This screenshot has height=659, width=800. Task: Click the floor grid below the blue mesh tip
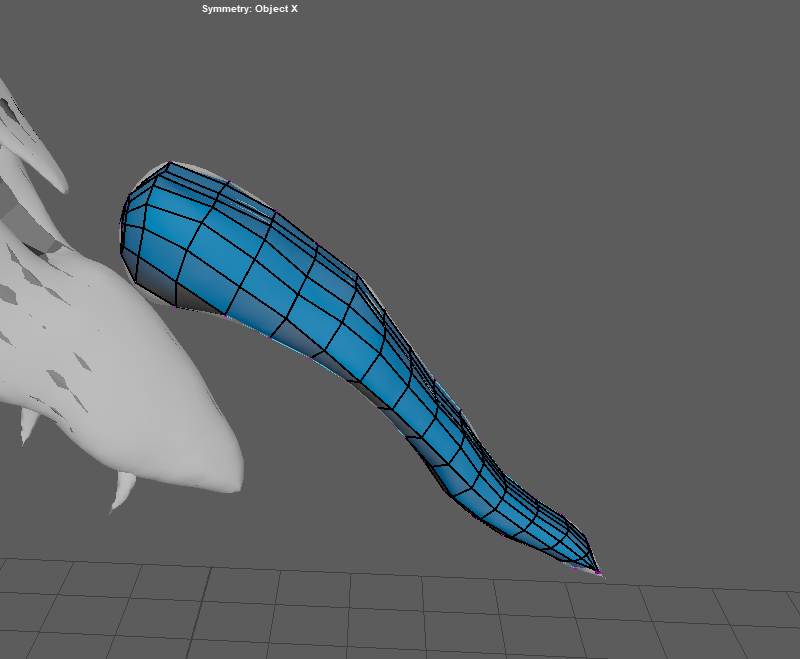(600, 610)
